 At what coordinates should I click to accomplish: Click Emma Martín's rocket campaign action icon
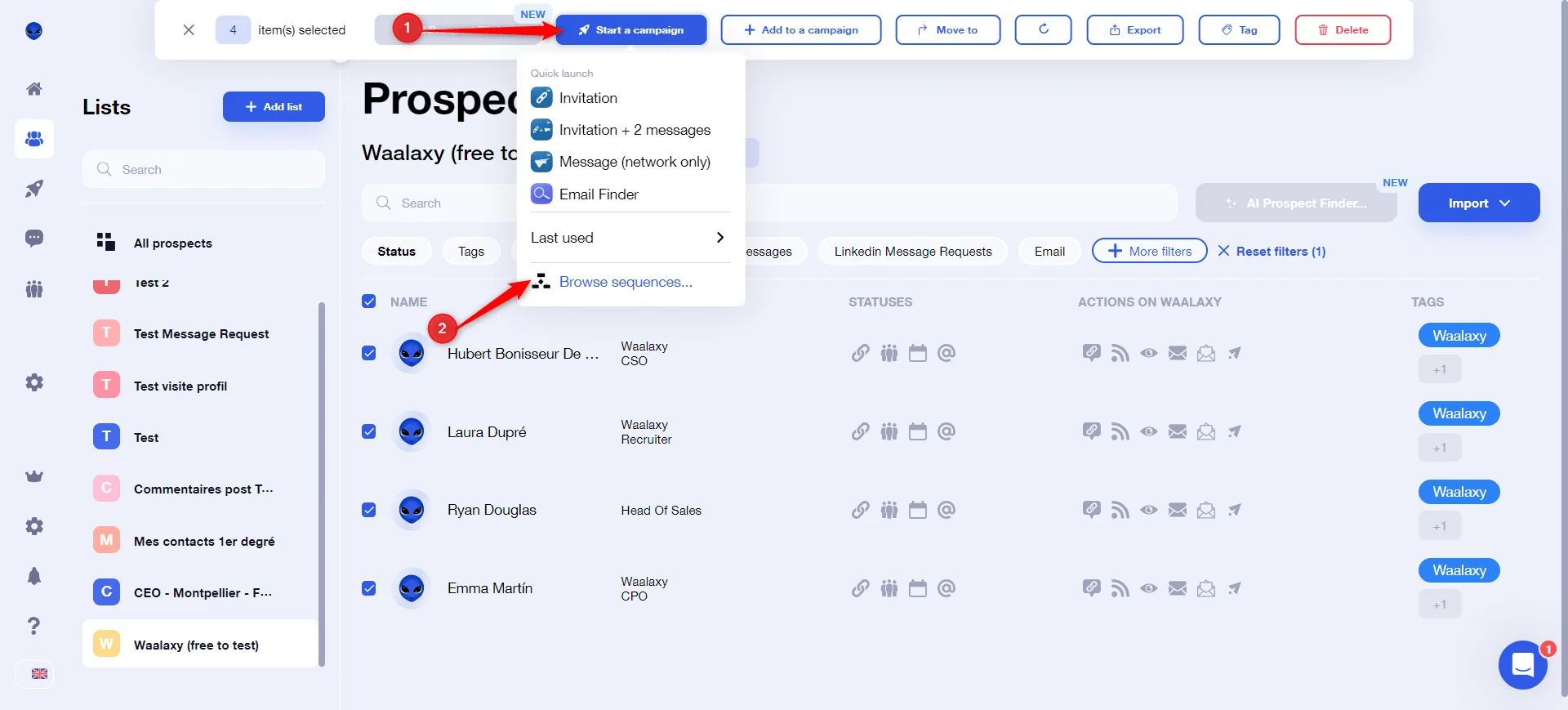1235,588
